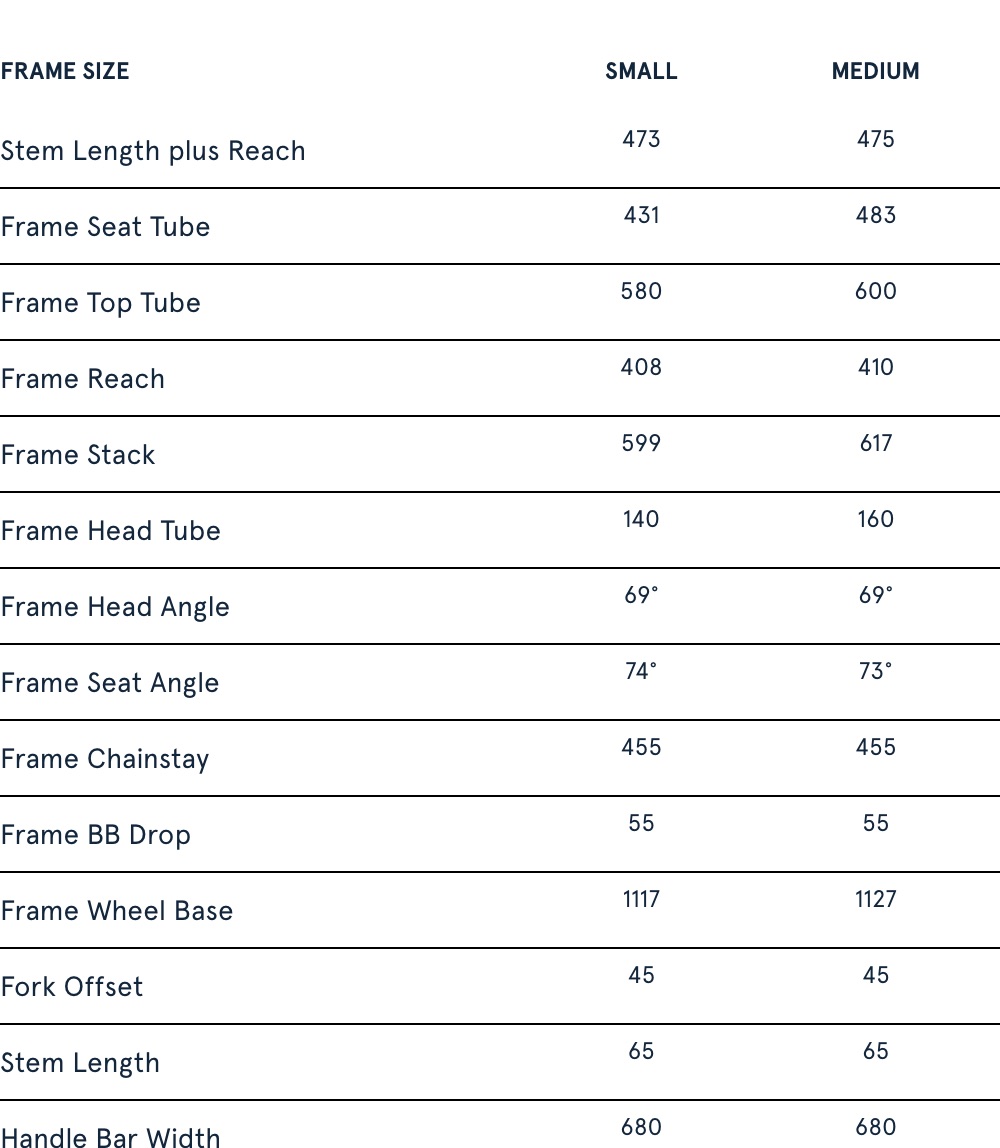The image size is (1000, 1148).
Task: Select the Frame Chainstay row label
Action: point(104,759)
